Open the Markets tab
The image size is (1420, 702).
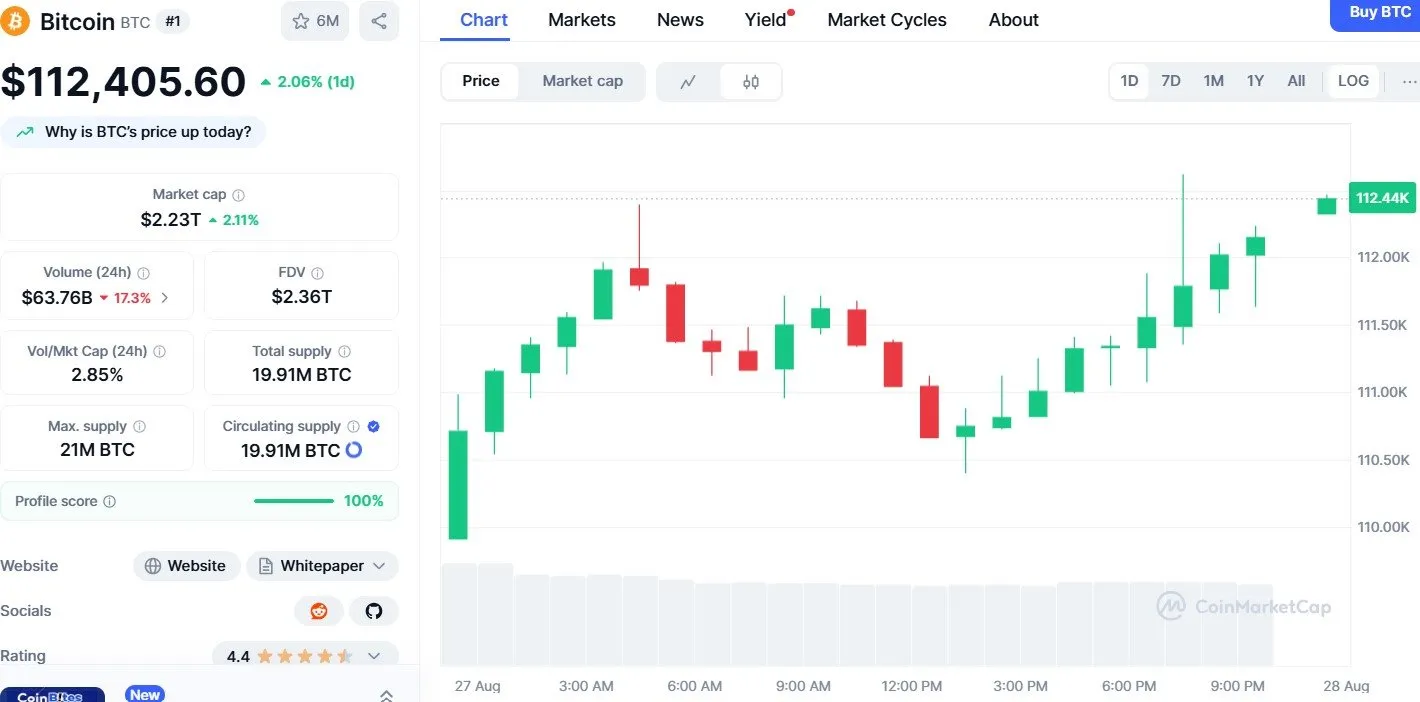tap(582, 20)
